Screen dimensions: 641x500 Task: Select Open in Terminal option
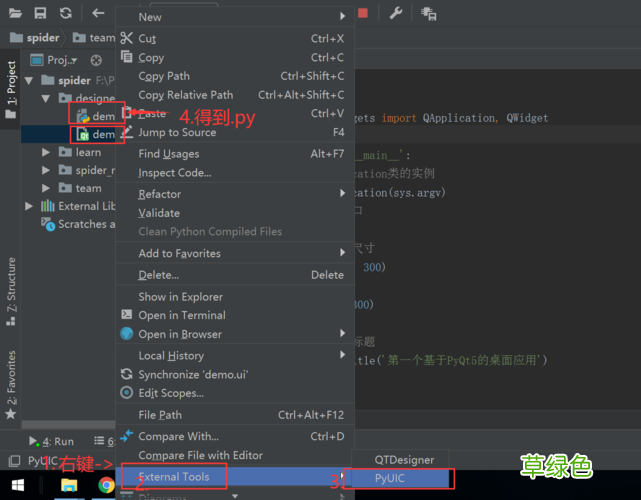[x=181, y=315]
